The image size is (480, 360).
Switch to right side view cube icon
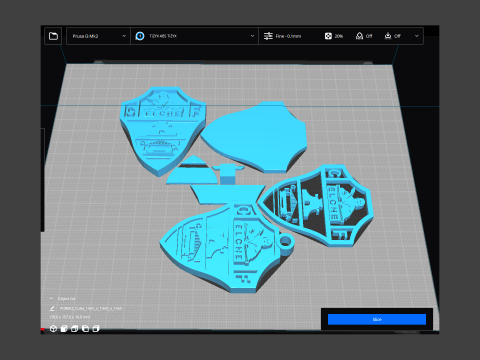[x=96, y=329]
